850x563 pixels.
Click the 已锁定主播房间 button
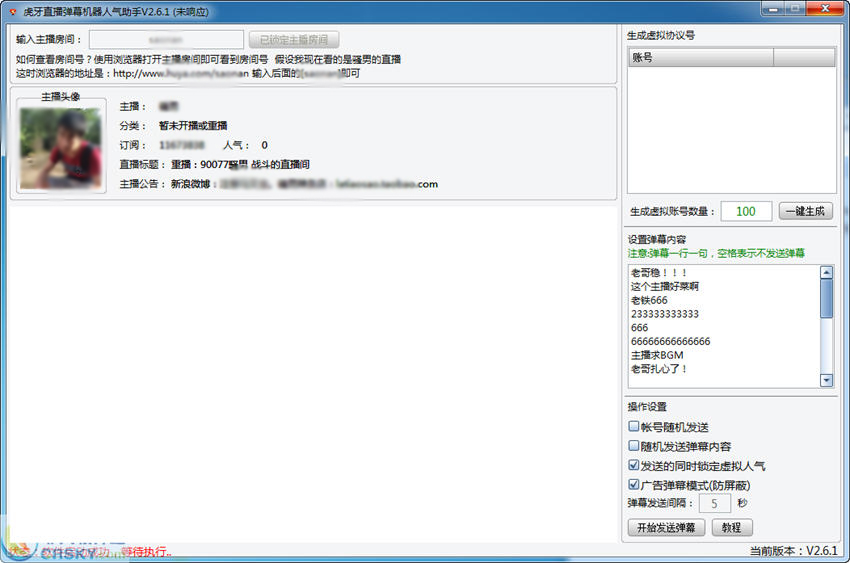coord(294,40)
